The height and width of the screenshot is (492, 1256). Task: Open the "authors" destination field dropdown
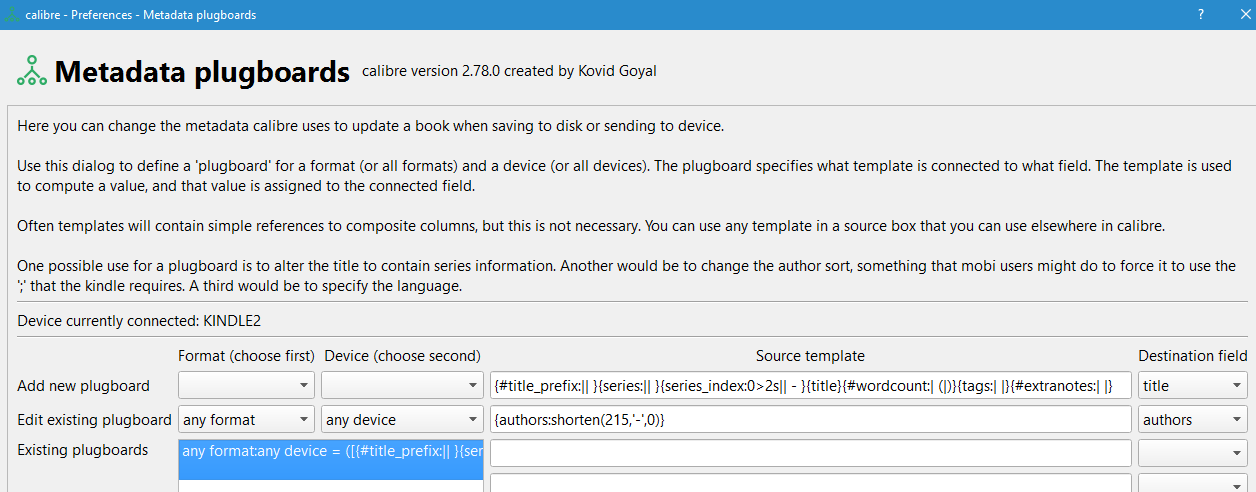coord(1192,420)
